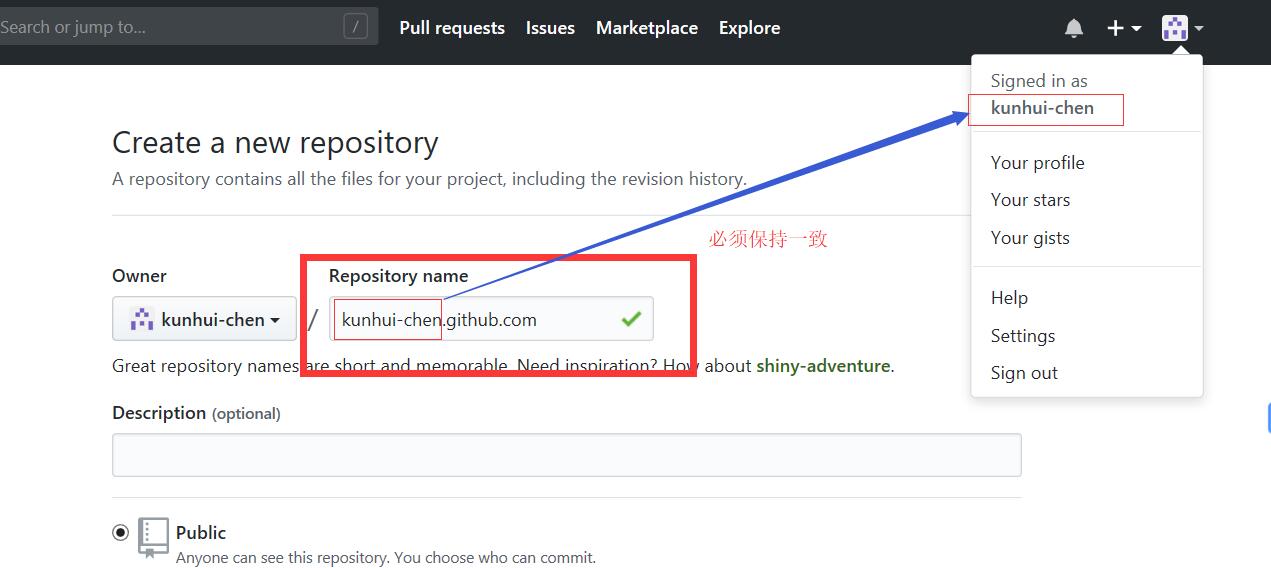Expand the Owner kunhui-chen dropdown
The image size is (1271, 568).
(x=205, y=320)
